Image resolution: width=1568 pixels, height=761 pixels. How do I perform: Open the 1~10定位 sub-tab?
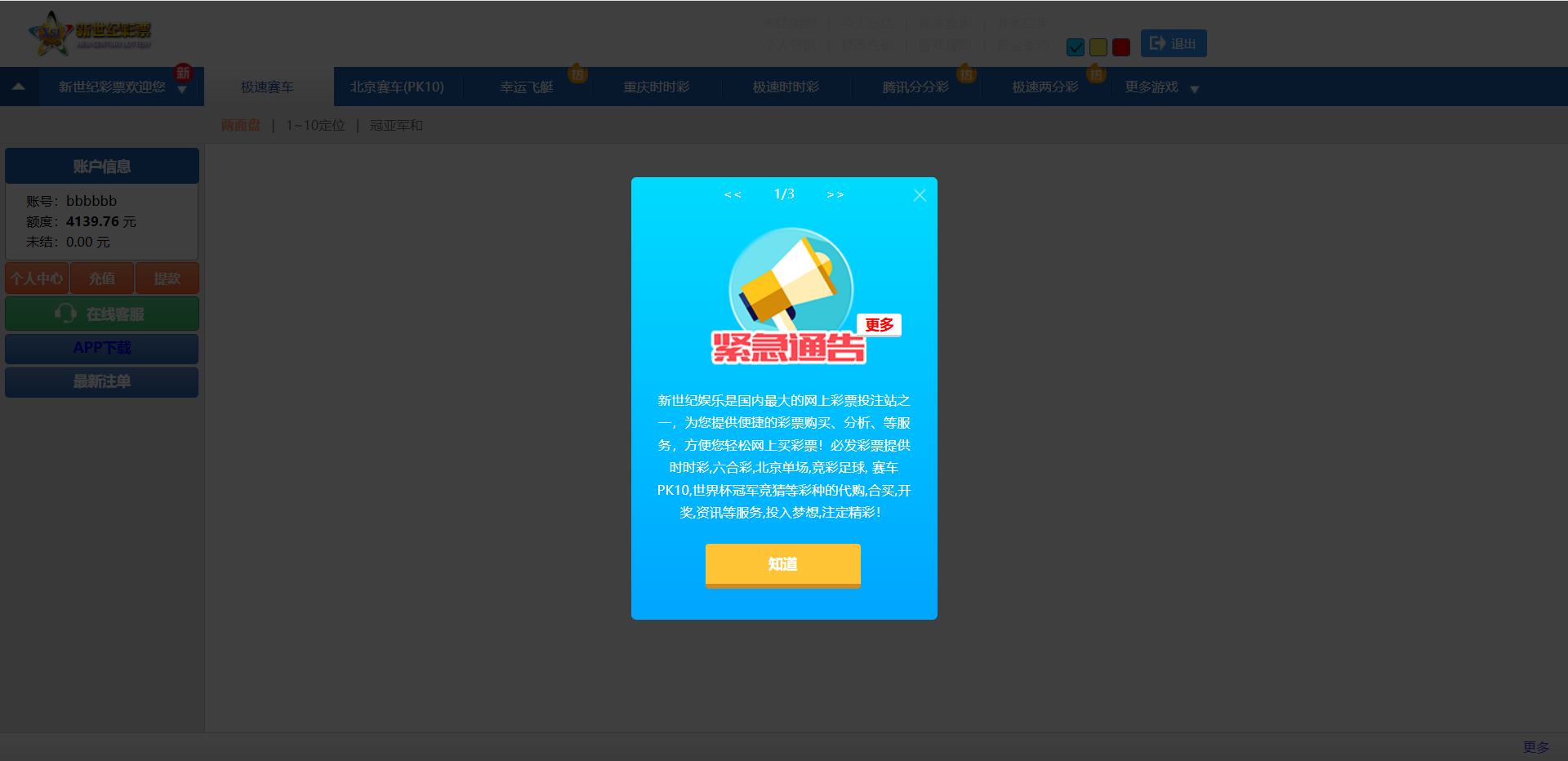315,126
